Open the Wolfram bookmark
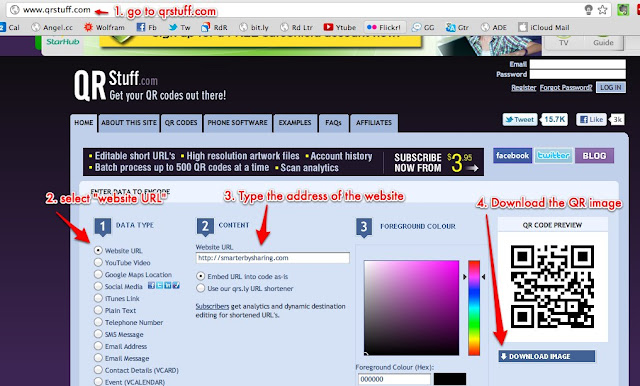640x386 pixels. pos(104,27)
